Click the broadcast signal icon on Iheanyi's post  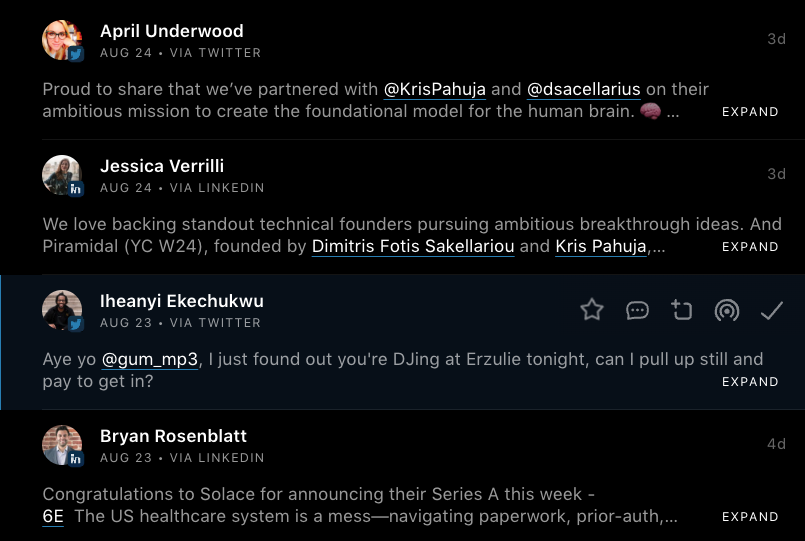[727, 310]
